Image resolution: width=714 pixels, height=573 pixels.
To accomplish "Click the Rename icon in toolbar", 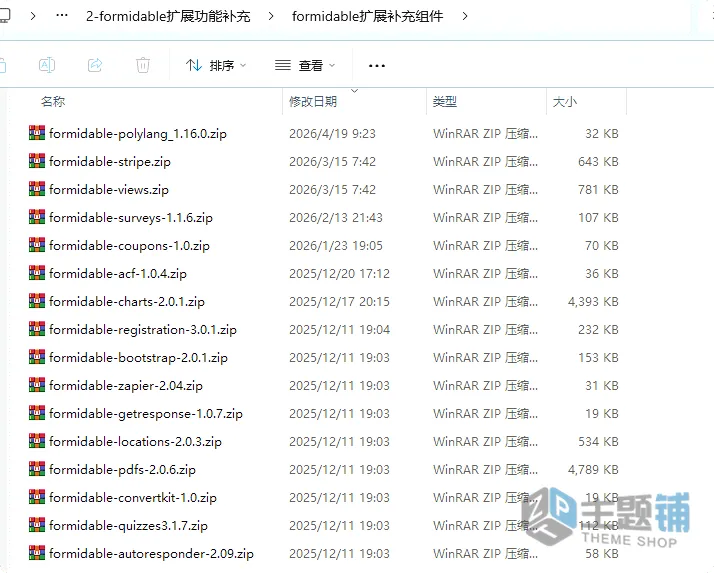I will [x=47, y=65].
